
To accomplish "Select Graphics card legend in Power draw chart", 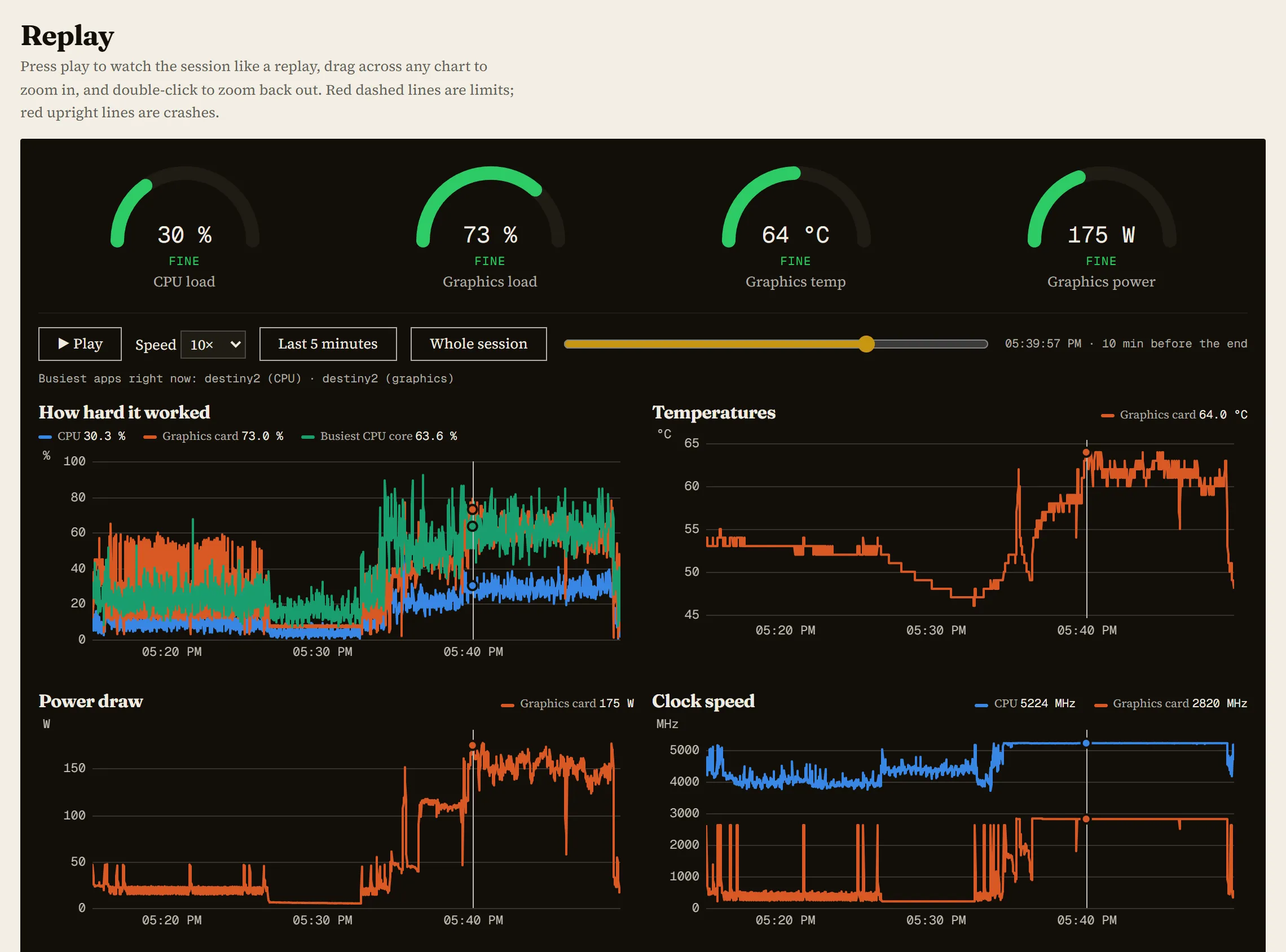I will (x=567, y=704).
